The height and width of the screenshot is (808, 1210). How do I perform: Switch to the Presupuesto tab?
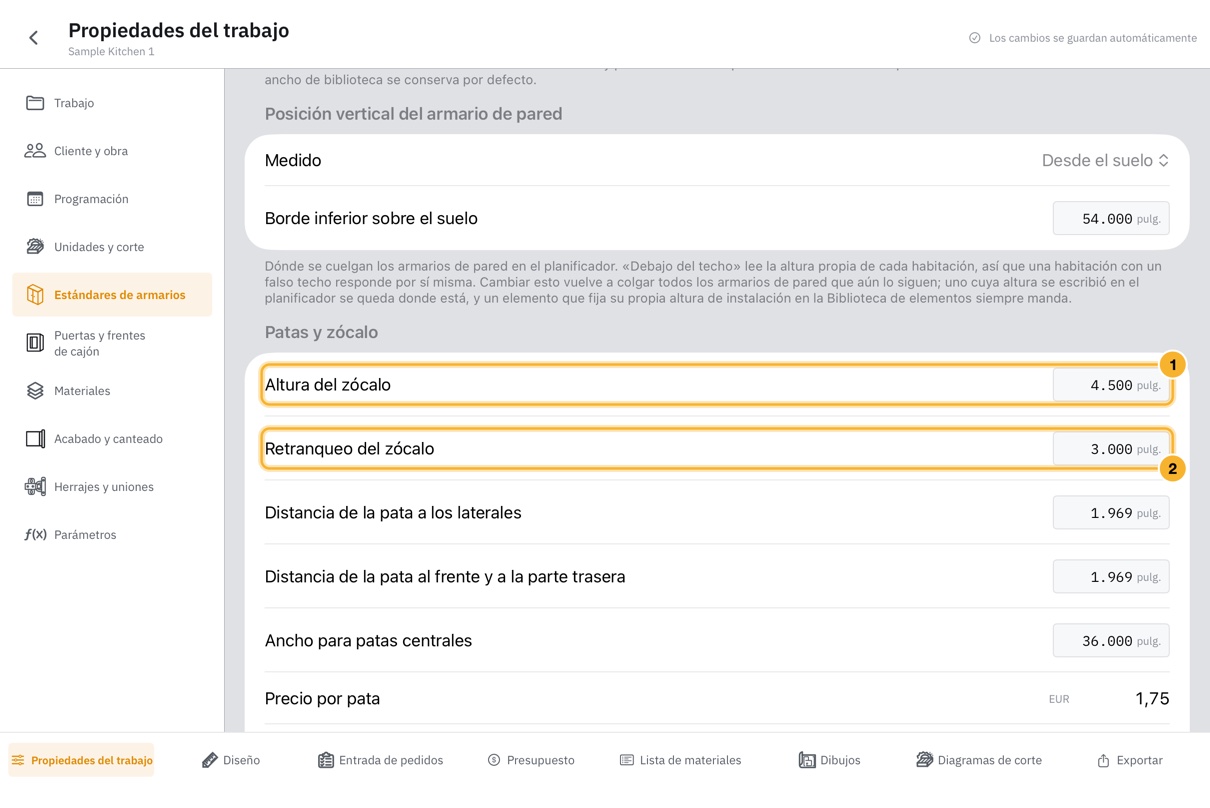(531, 760)
